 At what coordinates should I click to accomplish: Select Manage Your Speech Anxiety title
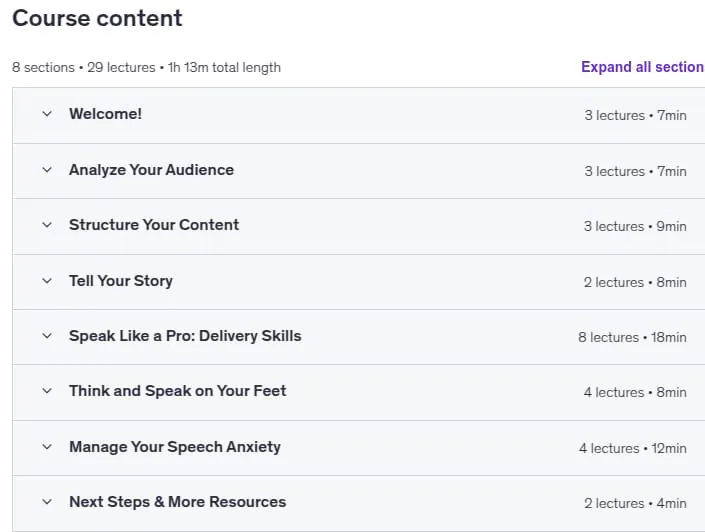click(174, 447)
